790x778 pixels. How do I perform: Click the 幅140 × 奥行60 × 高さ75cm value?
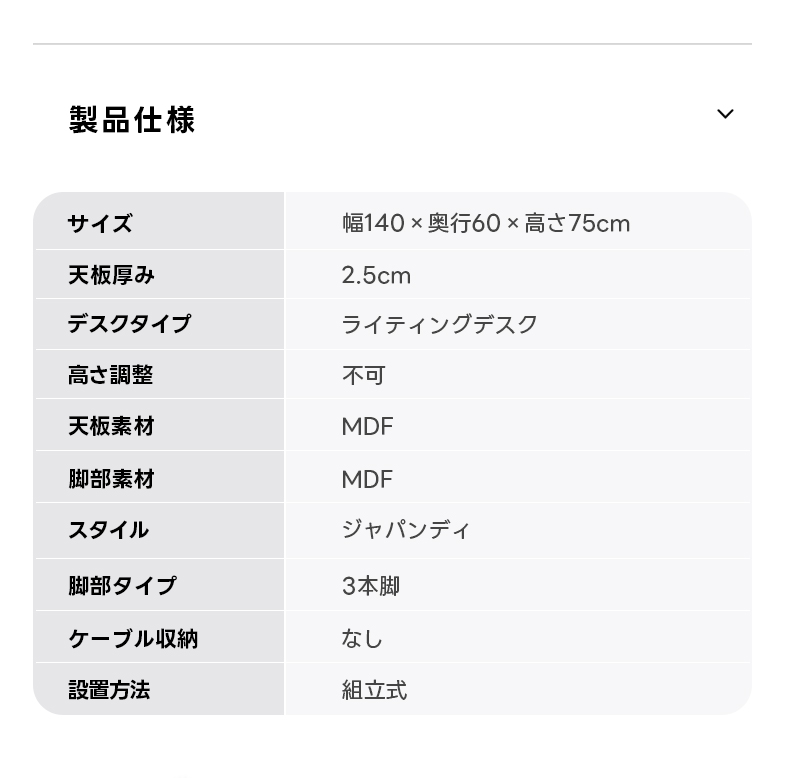486,223
